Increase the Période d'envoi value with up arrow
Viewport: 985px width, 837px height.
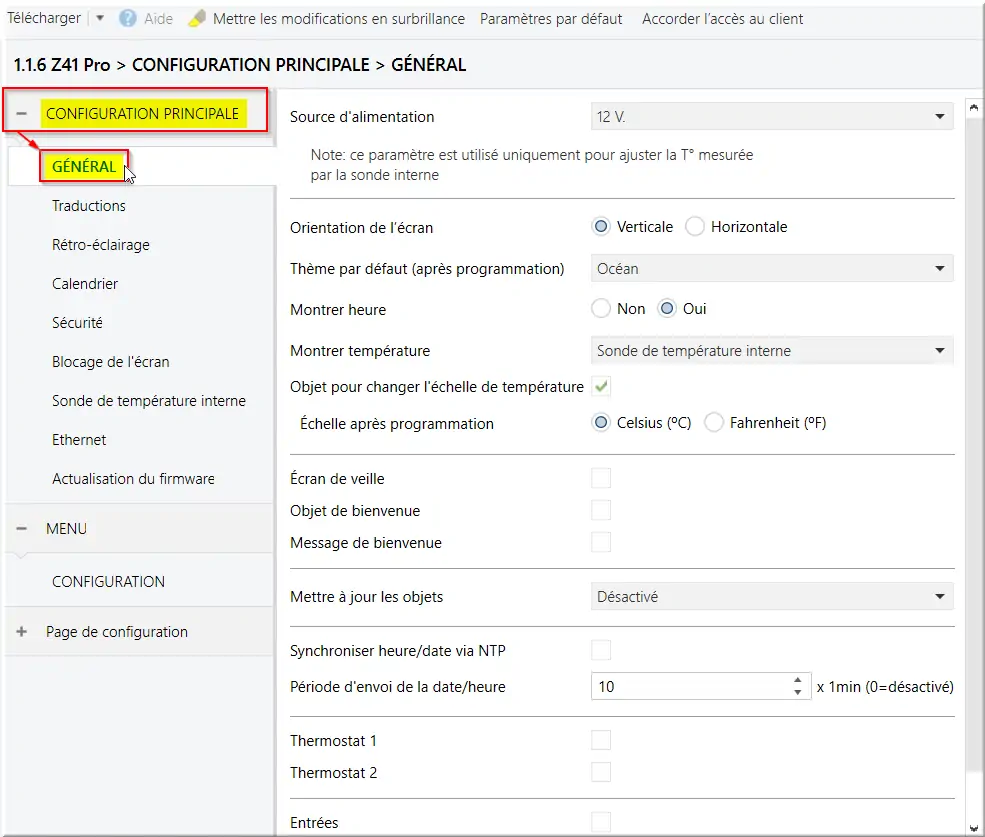click(797, 680)
